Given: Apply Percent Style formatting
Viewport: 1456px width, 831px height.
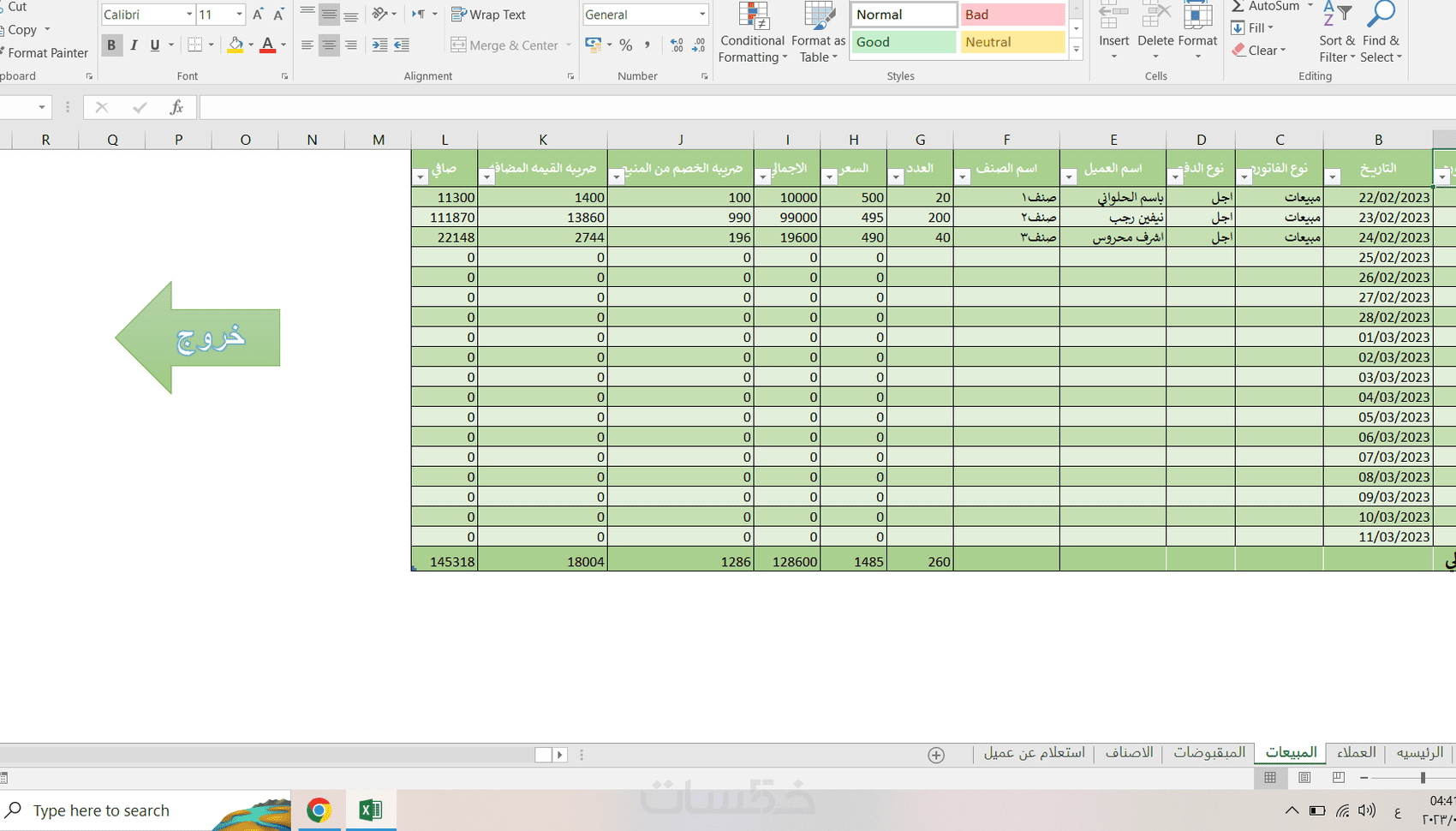Looking at the screenshot, I should tap(626, 45).
